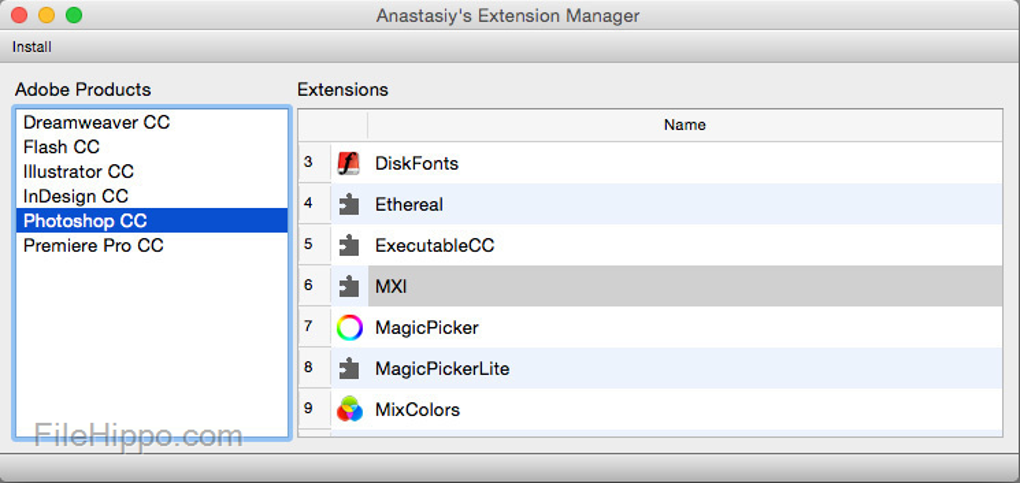The width and height of the screenshot is (1020, 483).
Task: Close the Extension Manager window
Action: [19, 15]
